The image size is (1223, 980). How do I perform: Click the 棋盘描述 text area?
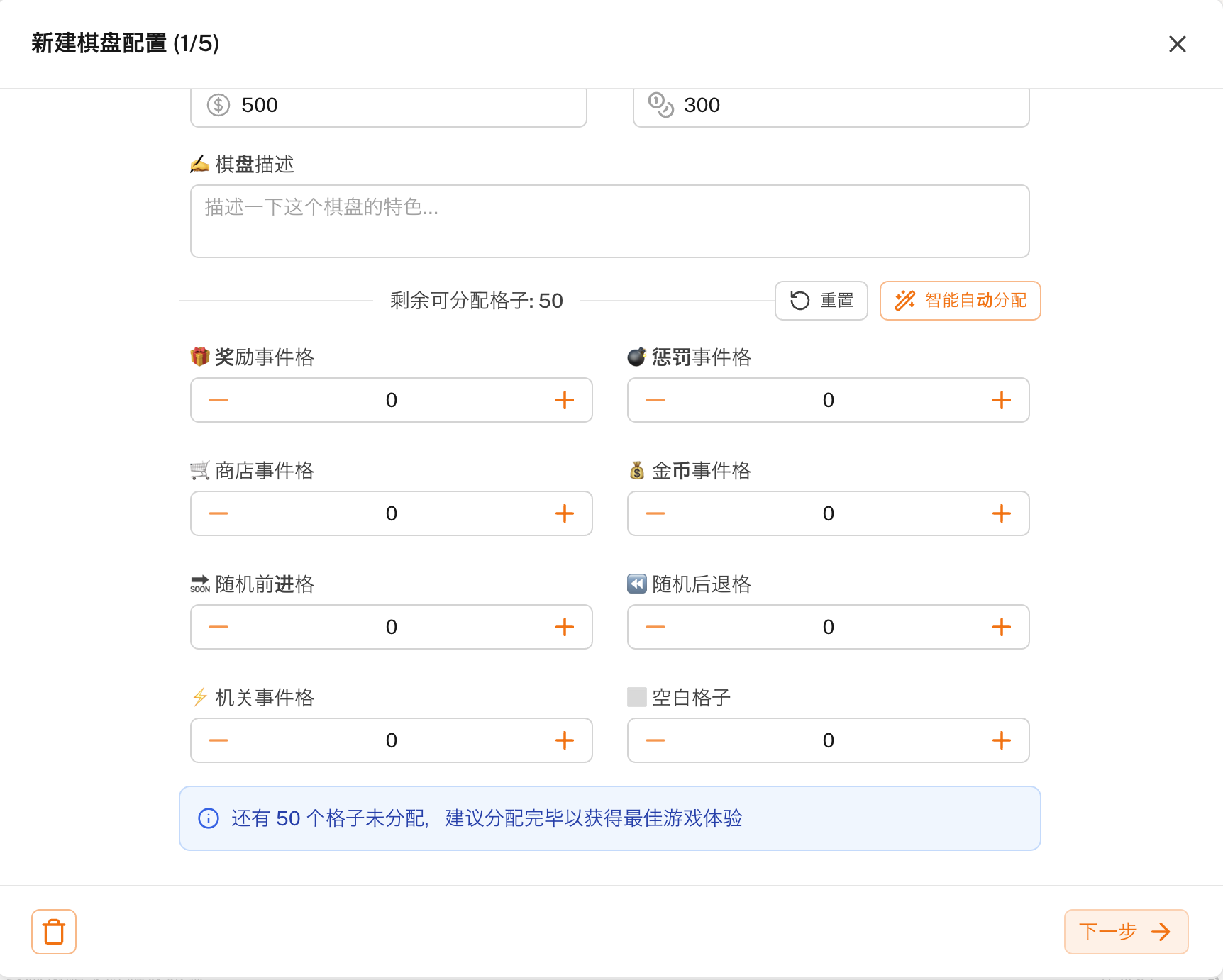(x=609, y=221)
